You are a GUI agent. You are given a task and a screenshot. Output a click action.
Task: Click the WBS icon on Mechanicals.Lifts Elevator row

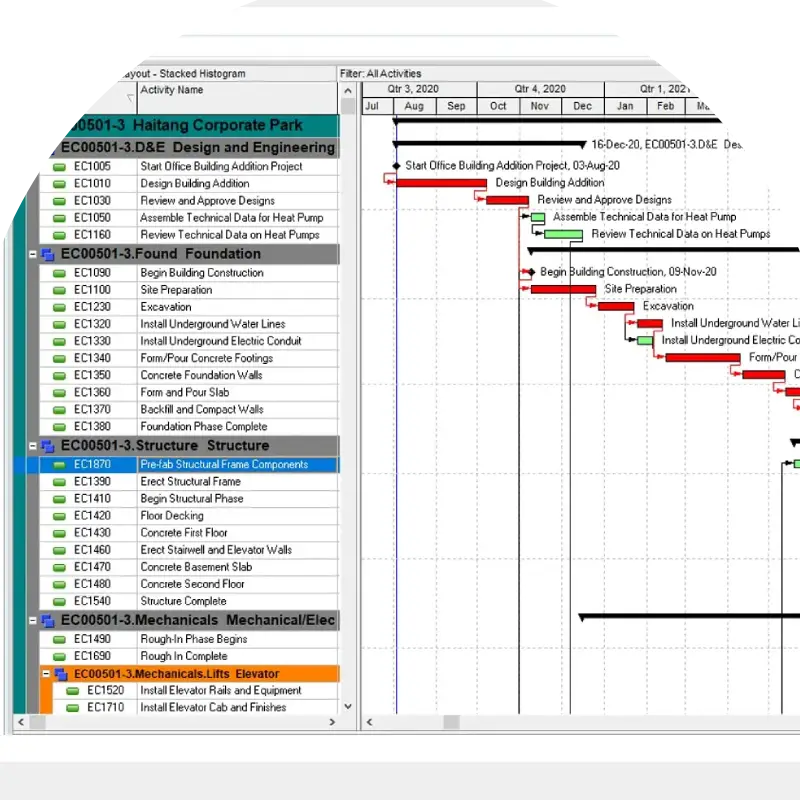point(61,674)
